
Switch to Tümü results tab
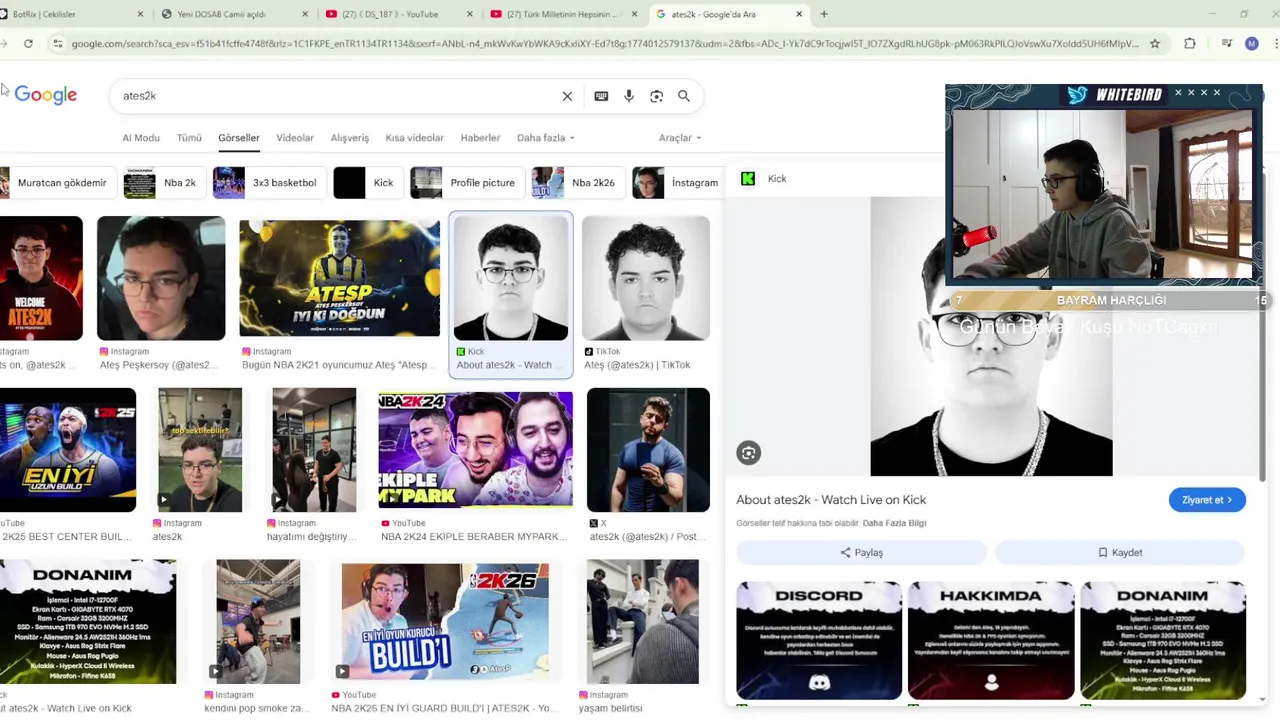(x=189, y=138)
